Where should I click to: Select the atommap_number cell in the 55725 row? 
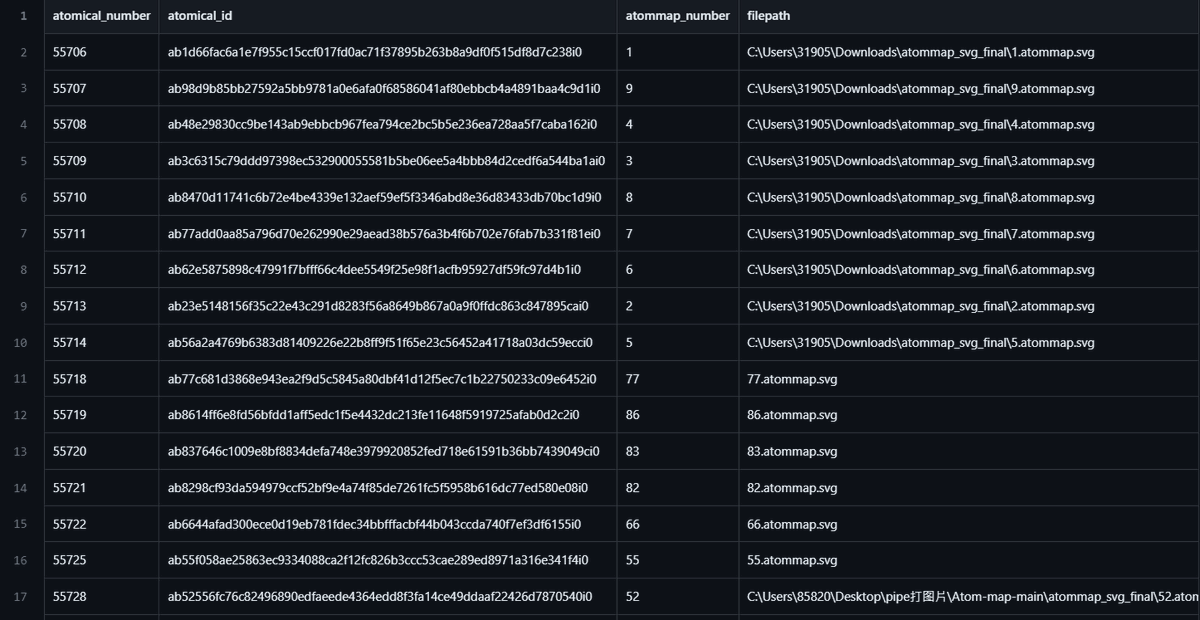click(677, 561)
